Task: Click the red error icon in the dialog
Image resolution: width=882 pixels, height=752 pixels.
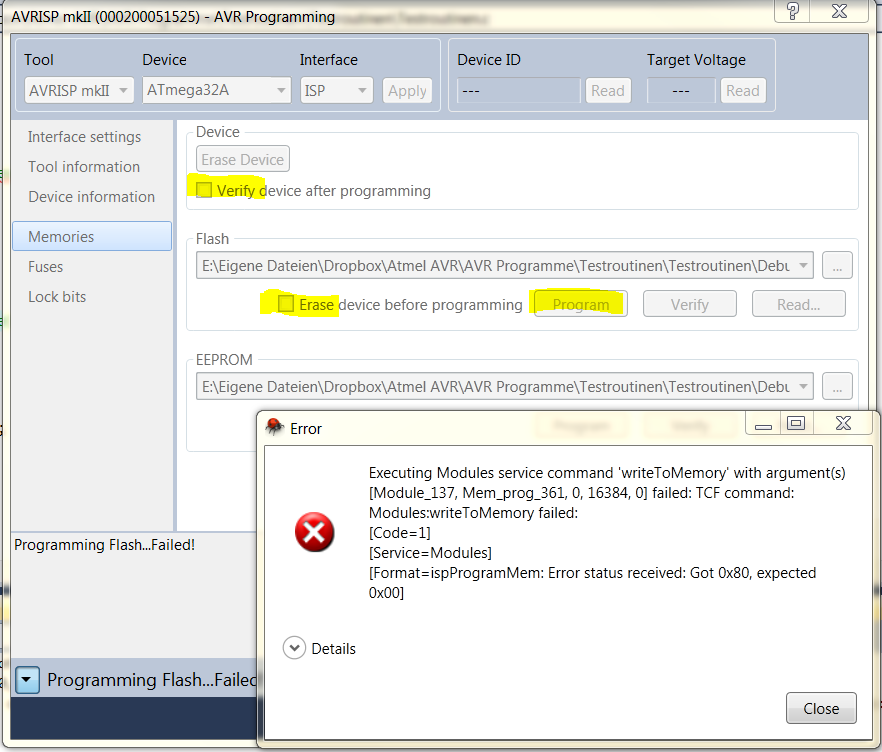Action: [x=314, y=532]
